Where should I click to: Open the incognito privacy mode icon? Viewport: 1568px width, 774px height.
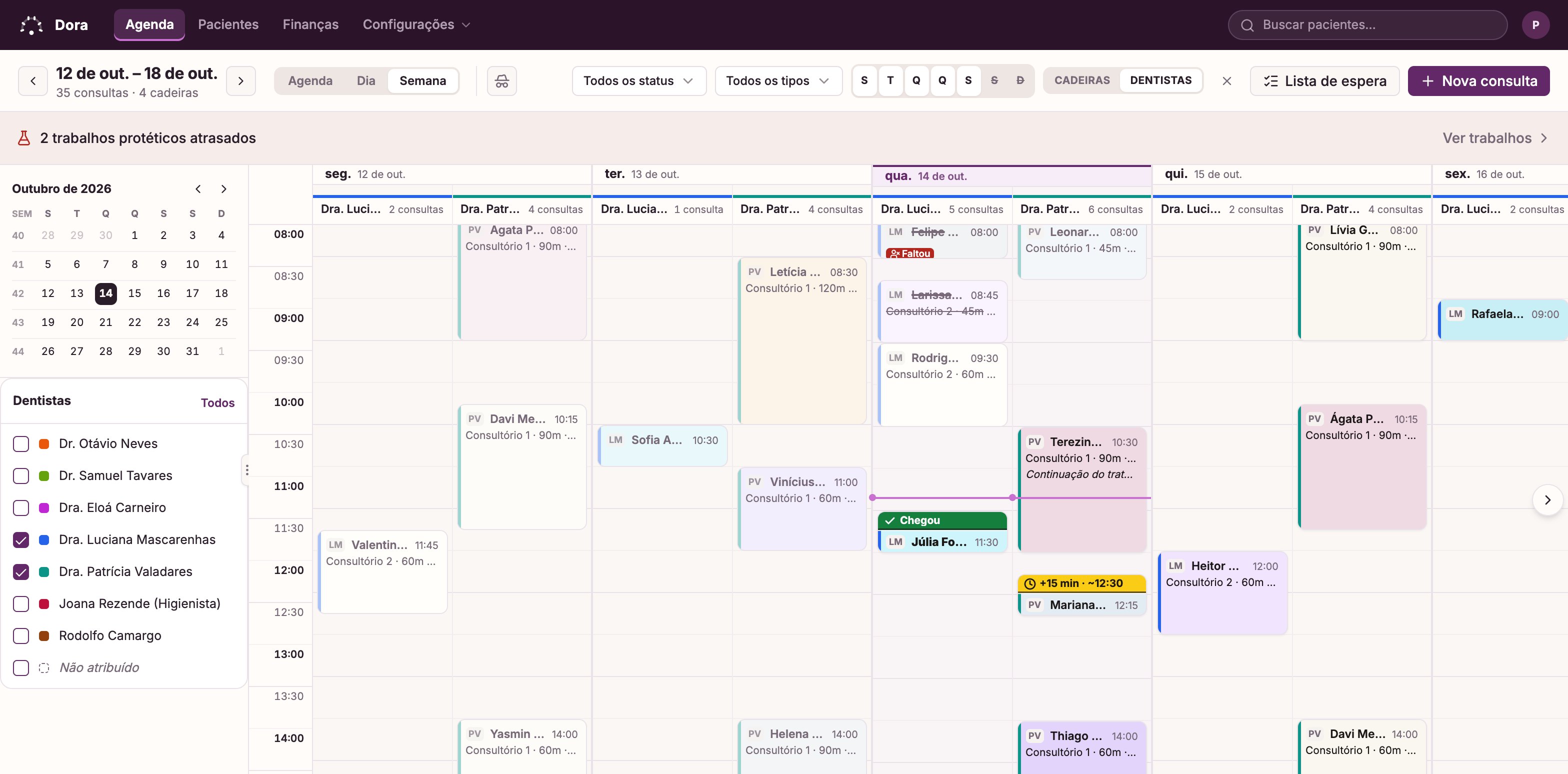click(501, 81)
